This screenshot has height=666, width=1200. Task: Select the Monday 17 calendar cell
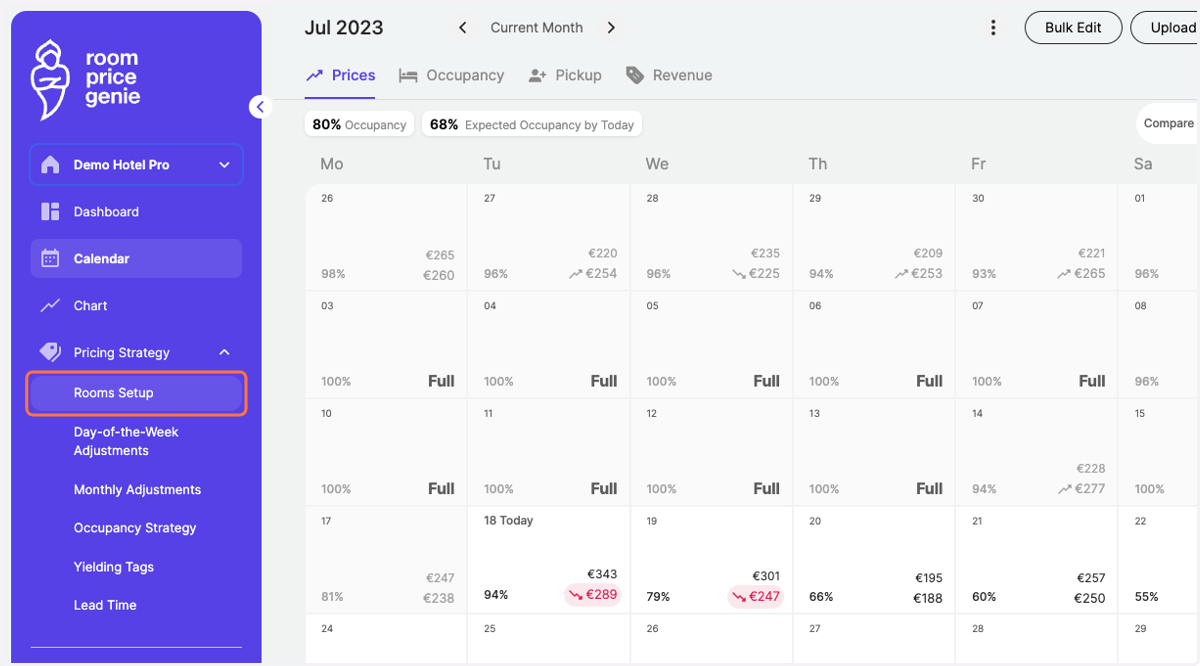[386, 560]
